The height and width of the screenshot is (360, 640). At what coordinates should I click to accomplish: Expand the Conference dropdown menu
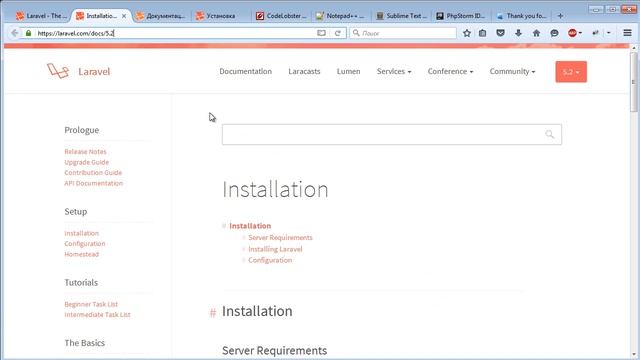pyautogui.click(x=450, y=71)
